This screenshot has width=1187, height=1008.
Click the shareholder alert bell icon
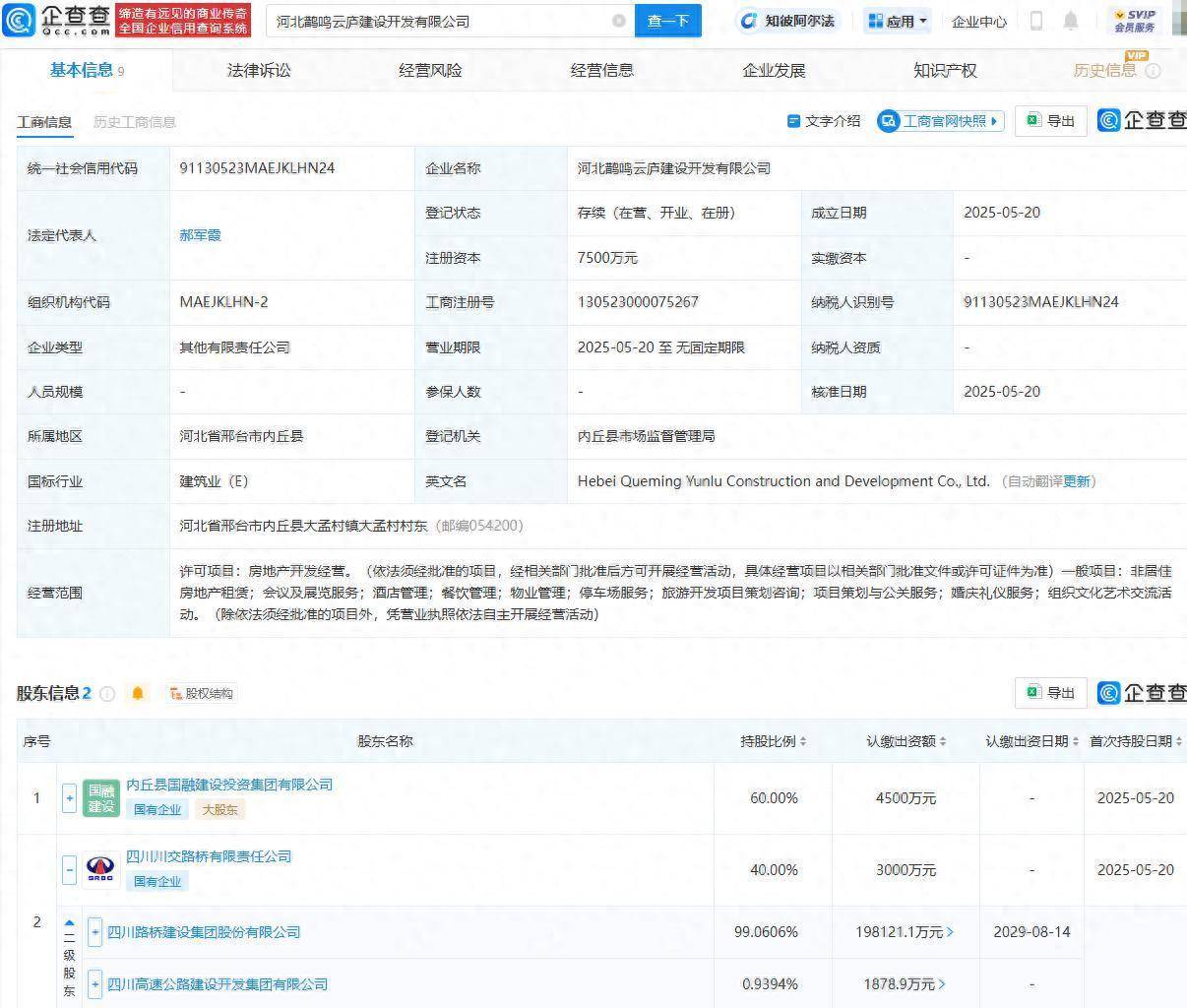click(x=138, y=694)
